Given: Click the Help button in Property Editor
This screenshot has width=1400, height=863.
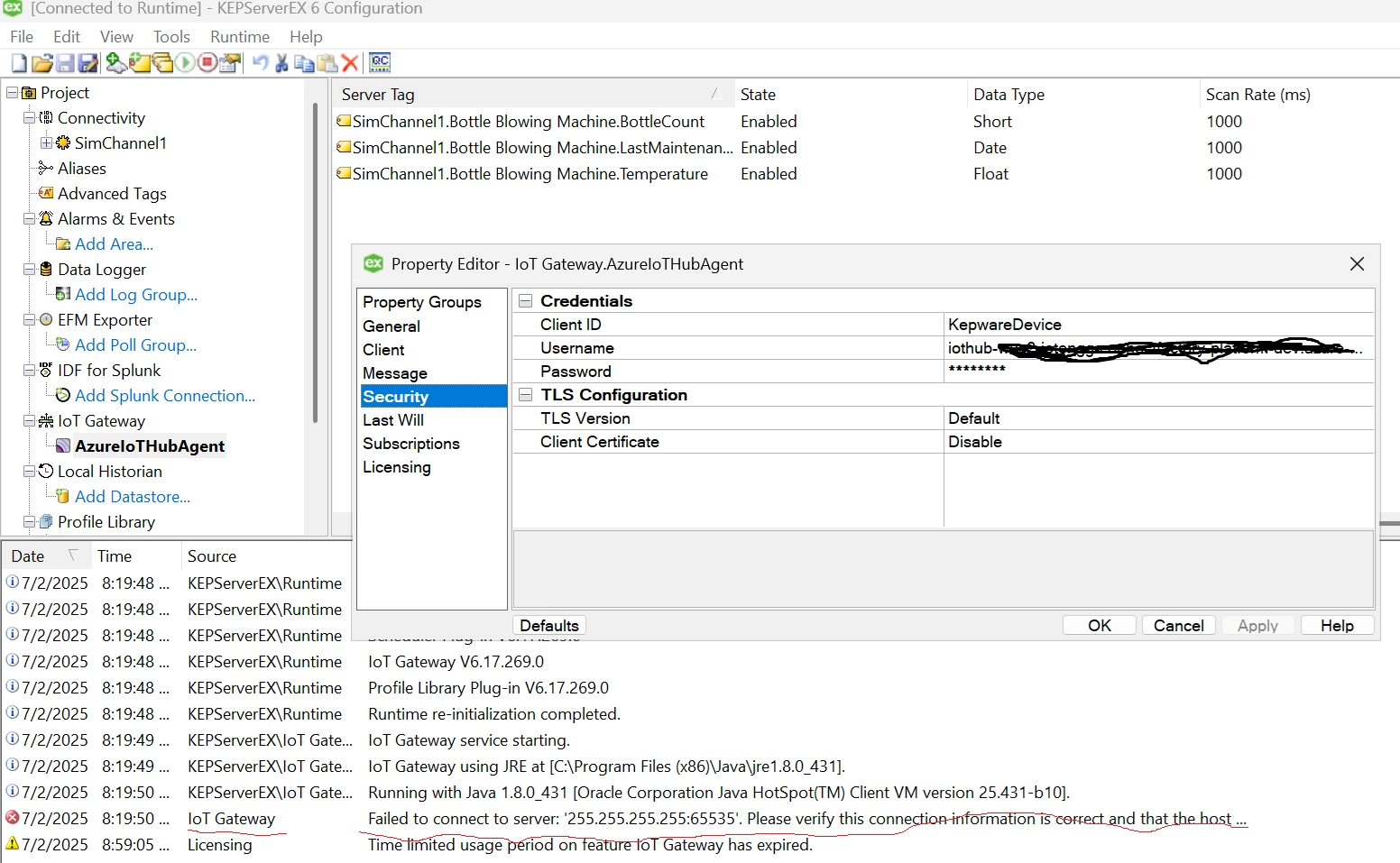Looking at the screenshot, I should click(x=1338, y=626).
